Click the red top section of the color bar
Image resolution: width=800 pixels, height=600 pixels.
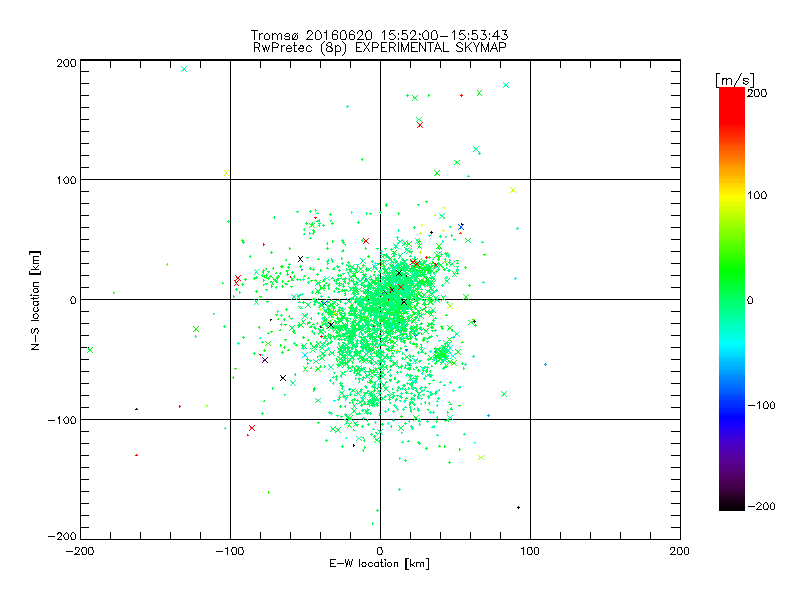coord(732,105)
